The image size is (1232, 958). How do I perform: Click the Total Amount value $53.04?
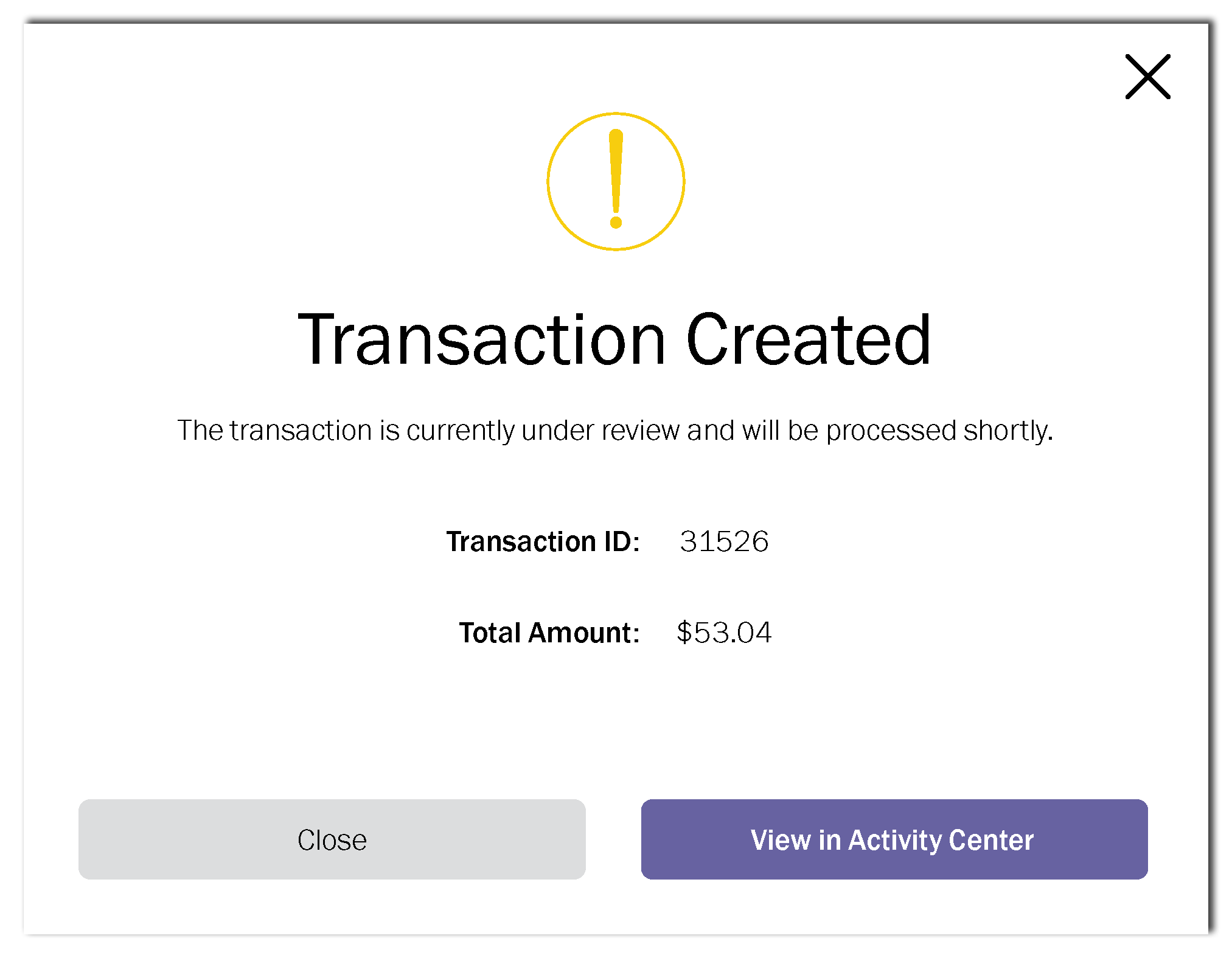[x=725, y=633]
